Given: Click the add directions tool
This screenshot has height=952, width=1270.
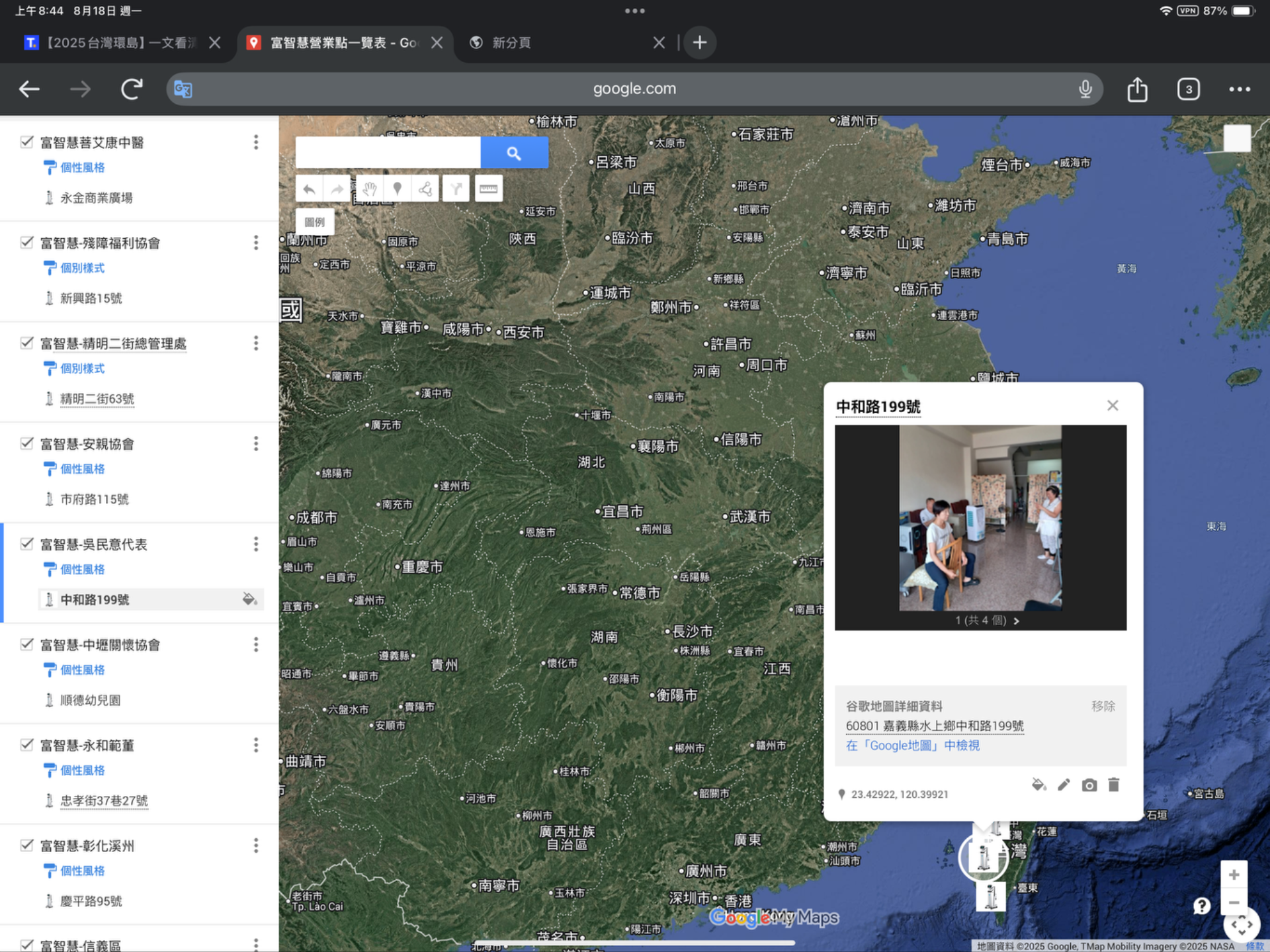Looking at the screenshot, I should click(x=456, y=189).
